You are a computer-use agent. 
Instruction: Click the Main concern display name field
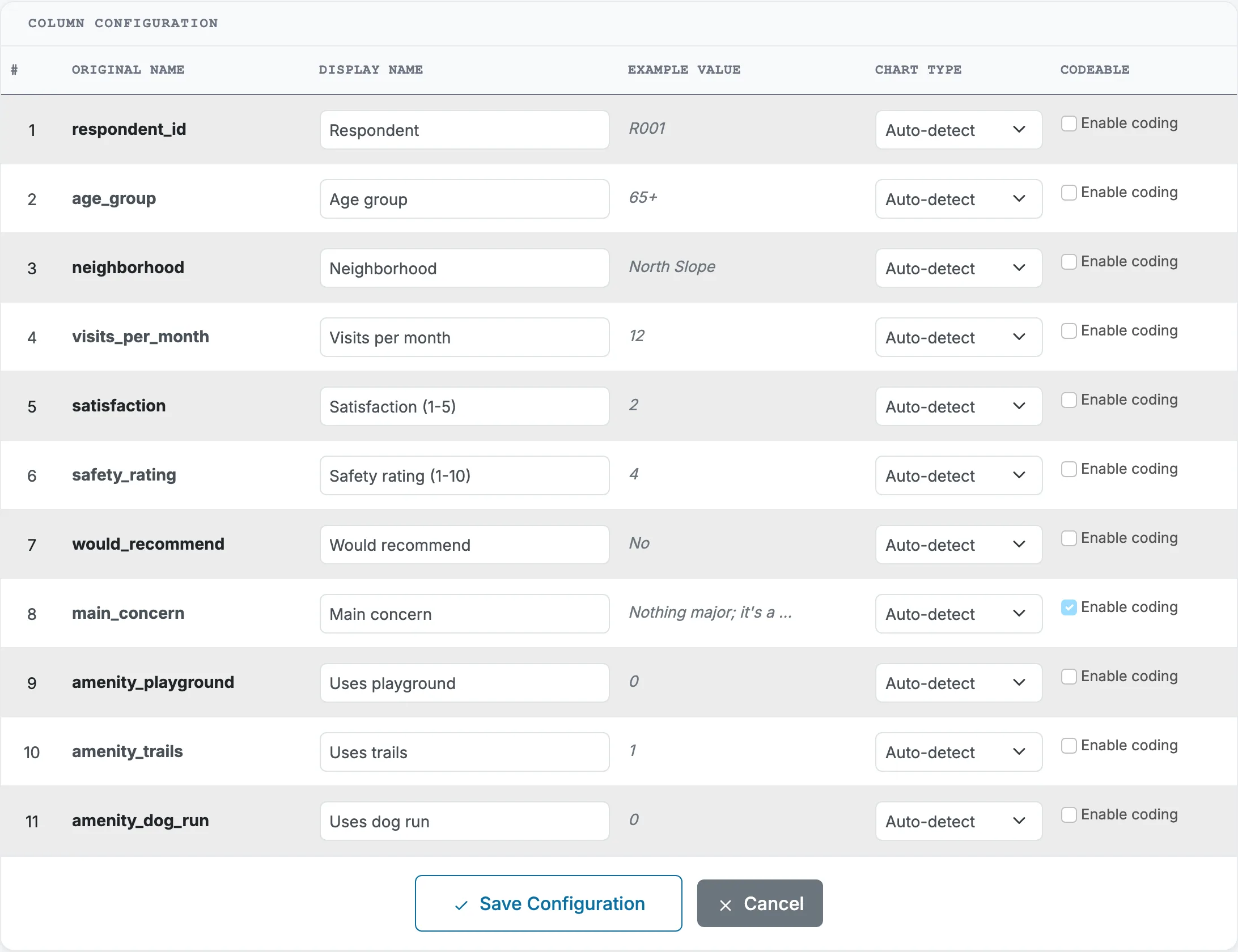464,614
